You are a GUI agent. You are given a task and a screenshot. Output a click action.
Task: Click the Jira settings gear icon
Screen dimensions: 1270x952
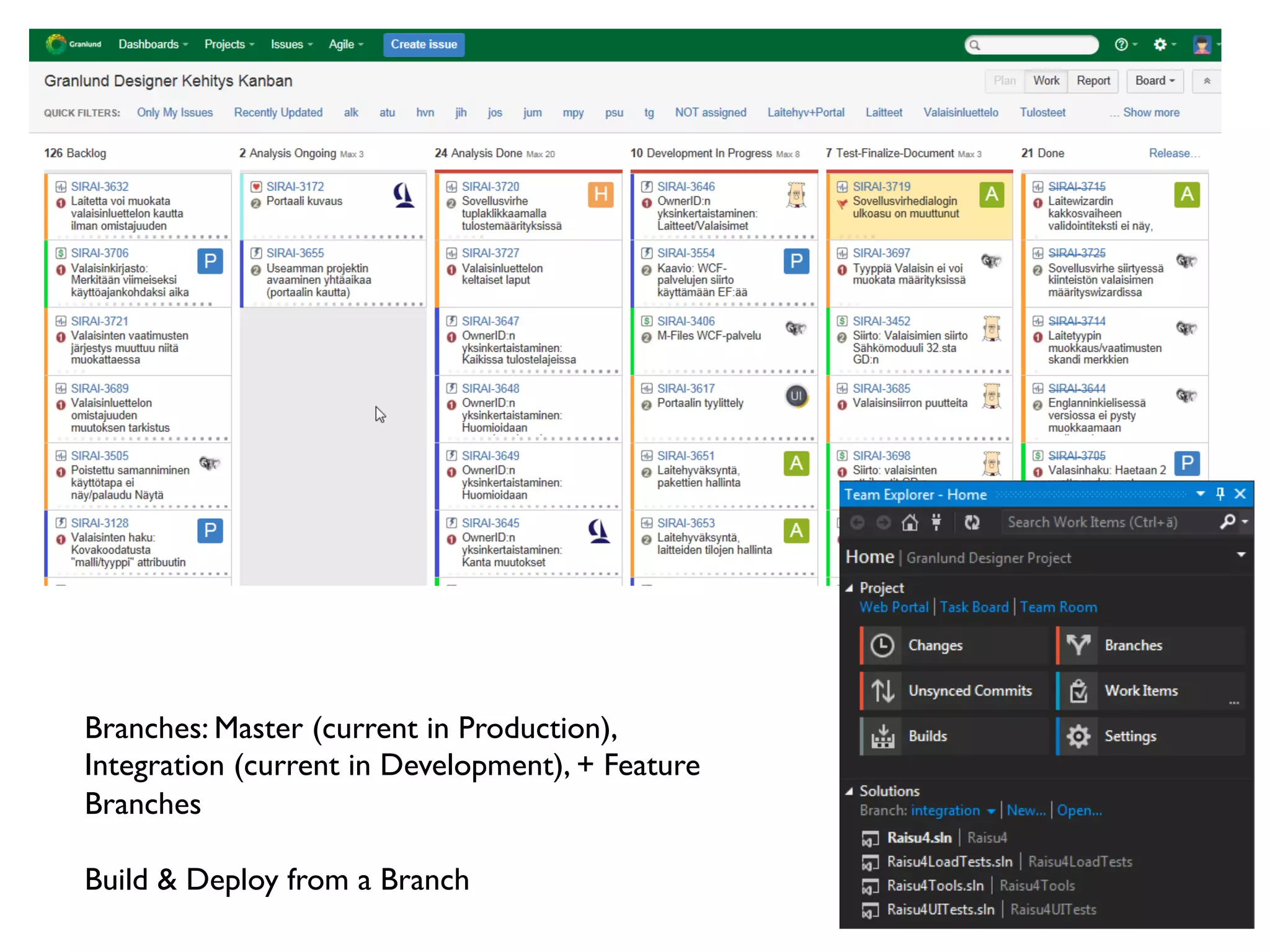(x=1161, y=45)
